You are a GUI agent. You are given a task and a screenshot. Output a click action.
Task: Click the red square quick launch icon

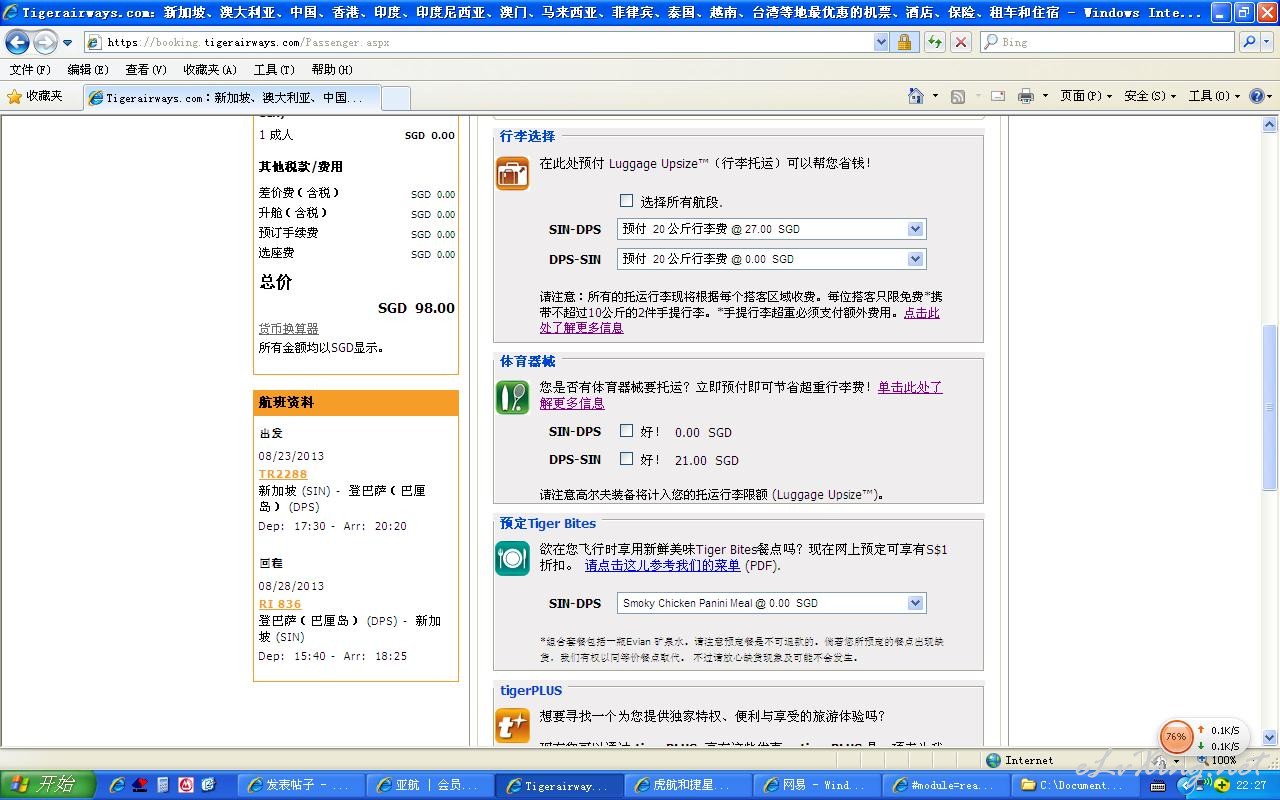point(186,785)
